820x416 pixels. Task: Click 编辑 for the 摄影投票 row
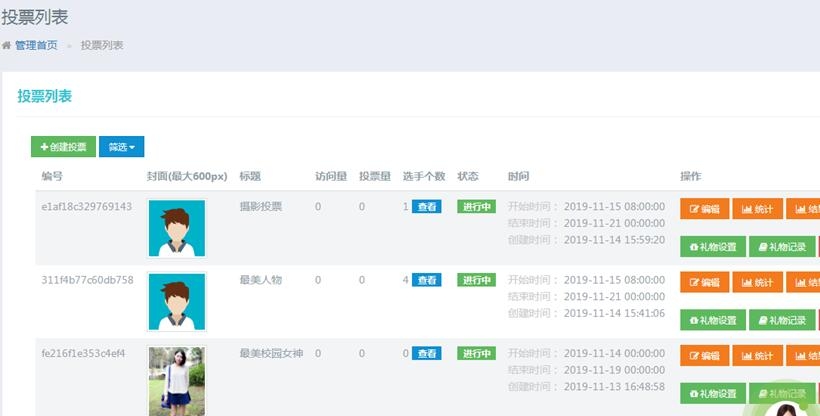tap(704, 209)
